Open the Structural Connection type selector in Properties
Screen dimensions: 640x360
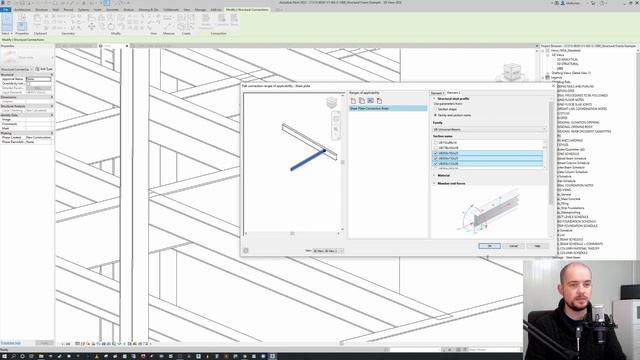tap(17, 69)
